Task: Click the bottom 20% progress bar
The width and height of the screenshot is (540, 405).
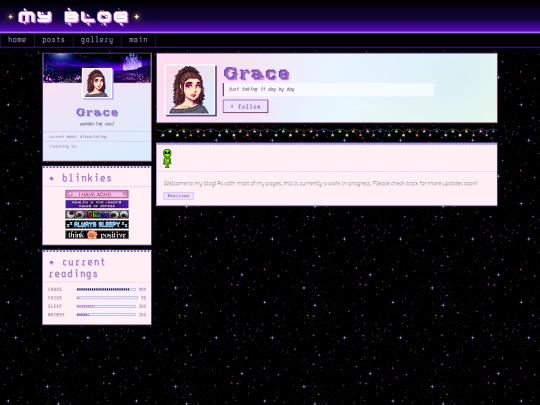Action: (106, 315)
